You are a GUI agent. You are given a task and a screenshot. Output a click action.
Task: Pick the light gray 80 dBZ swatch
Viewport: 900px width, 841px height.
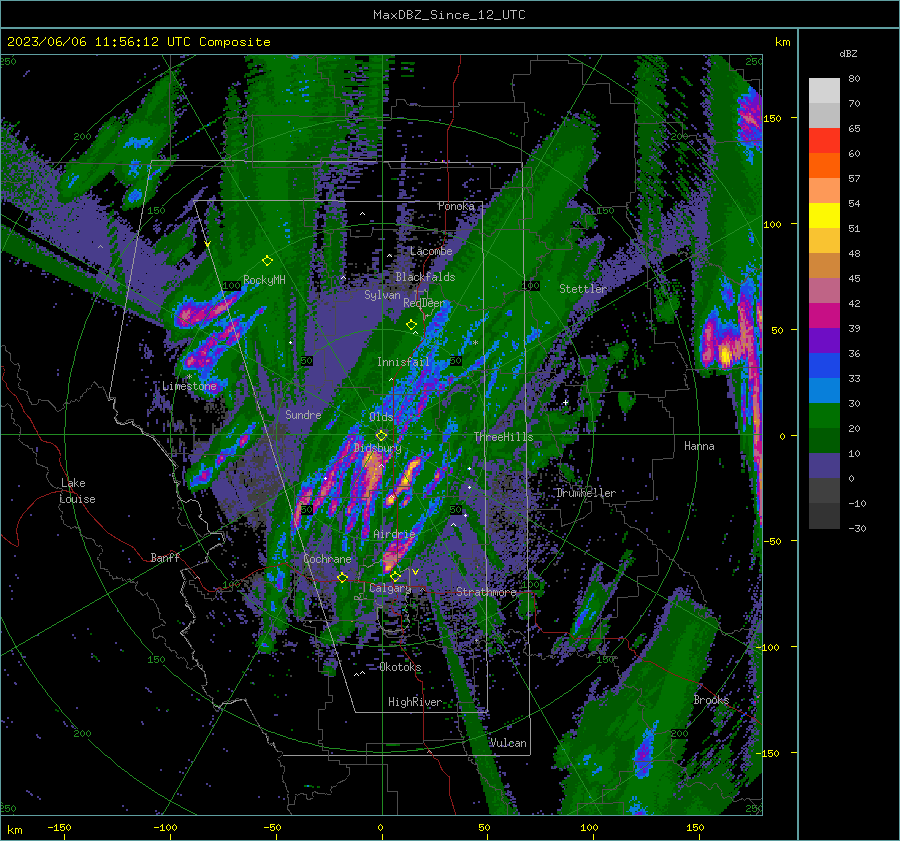tap(824, 90)
